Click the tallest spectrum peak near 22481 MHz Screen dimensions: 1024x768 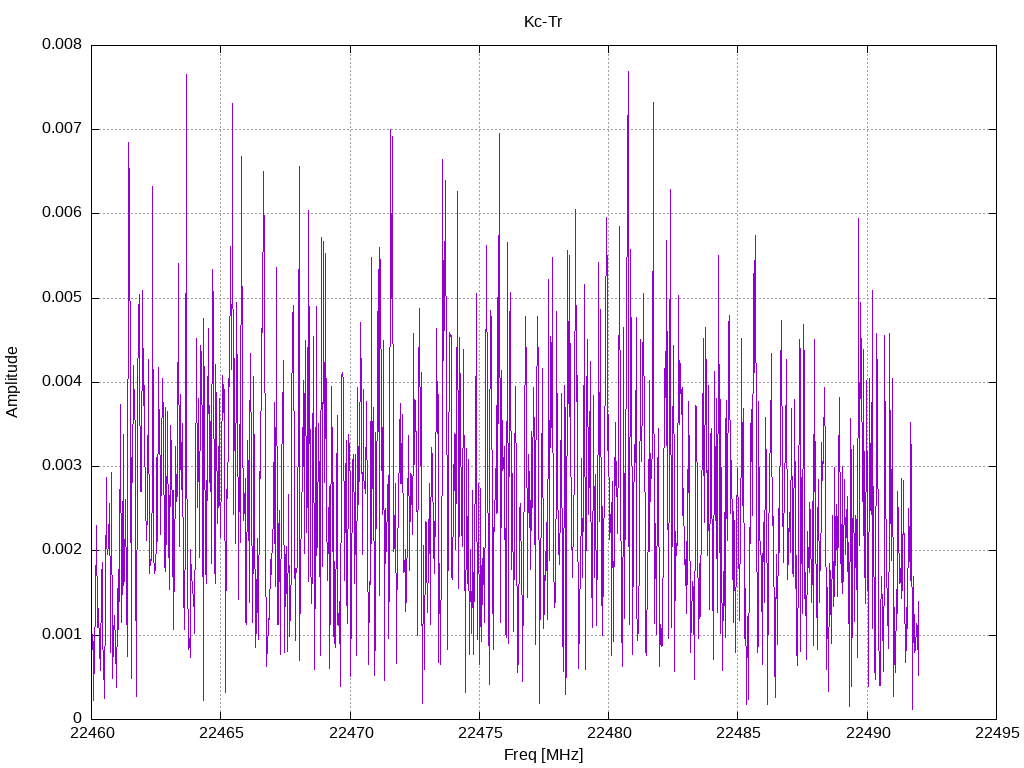click(x=628, y=73)
